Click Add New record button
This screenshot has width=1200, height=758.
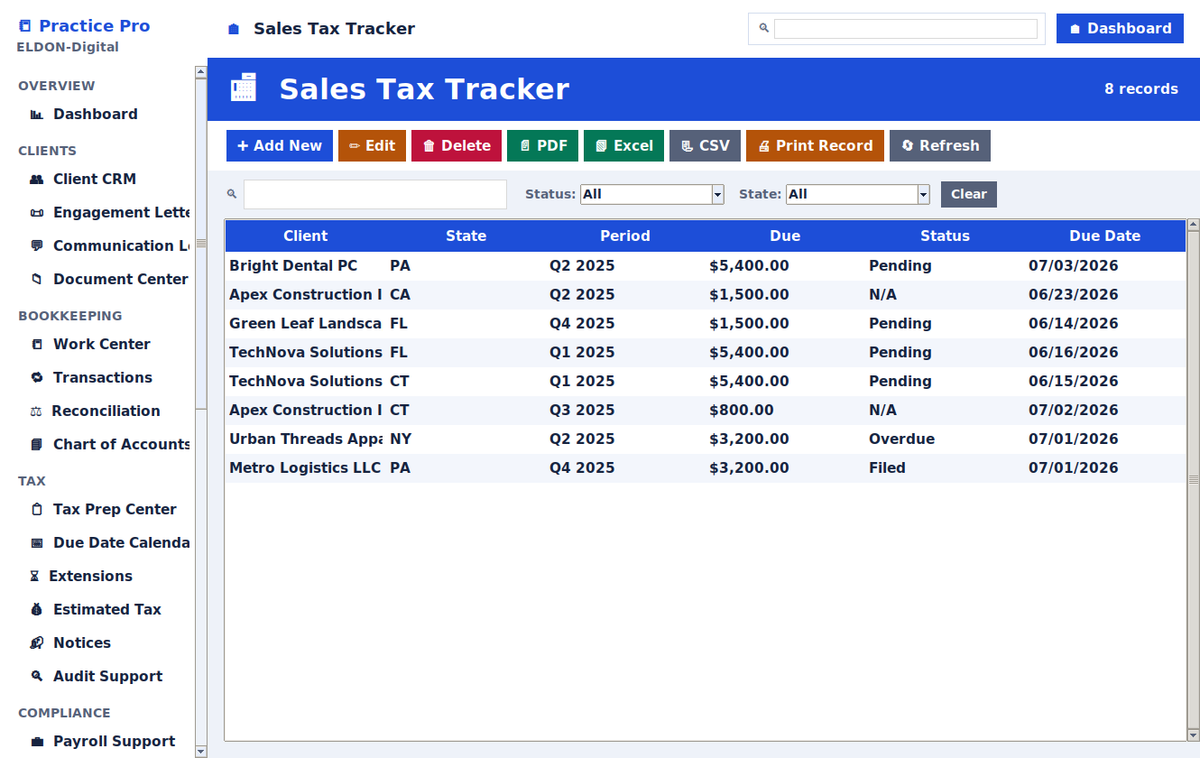pos(279,146)
